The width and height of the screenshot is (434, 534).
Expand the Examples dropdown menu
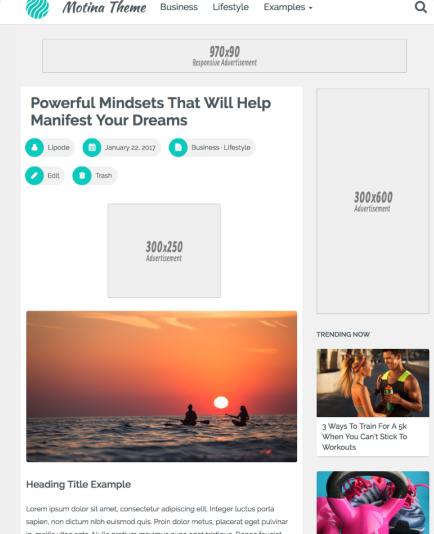[288, 7]
